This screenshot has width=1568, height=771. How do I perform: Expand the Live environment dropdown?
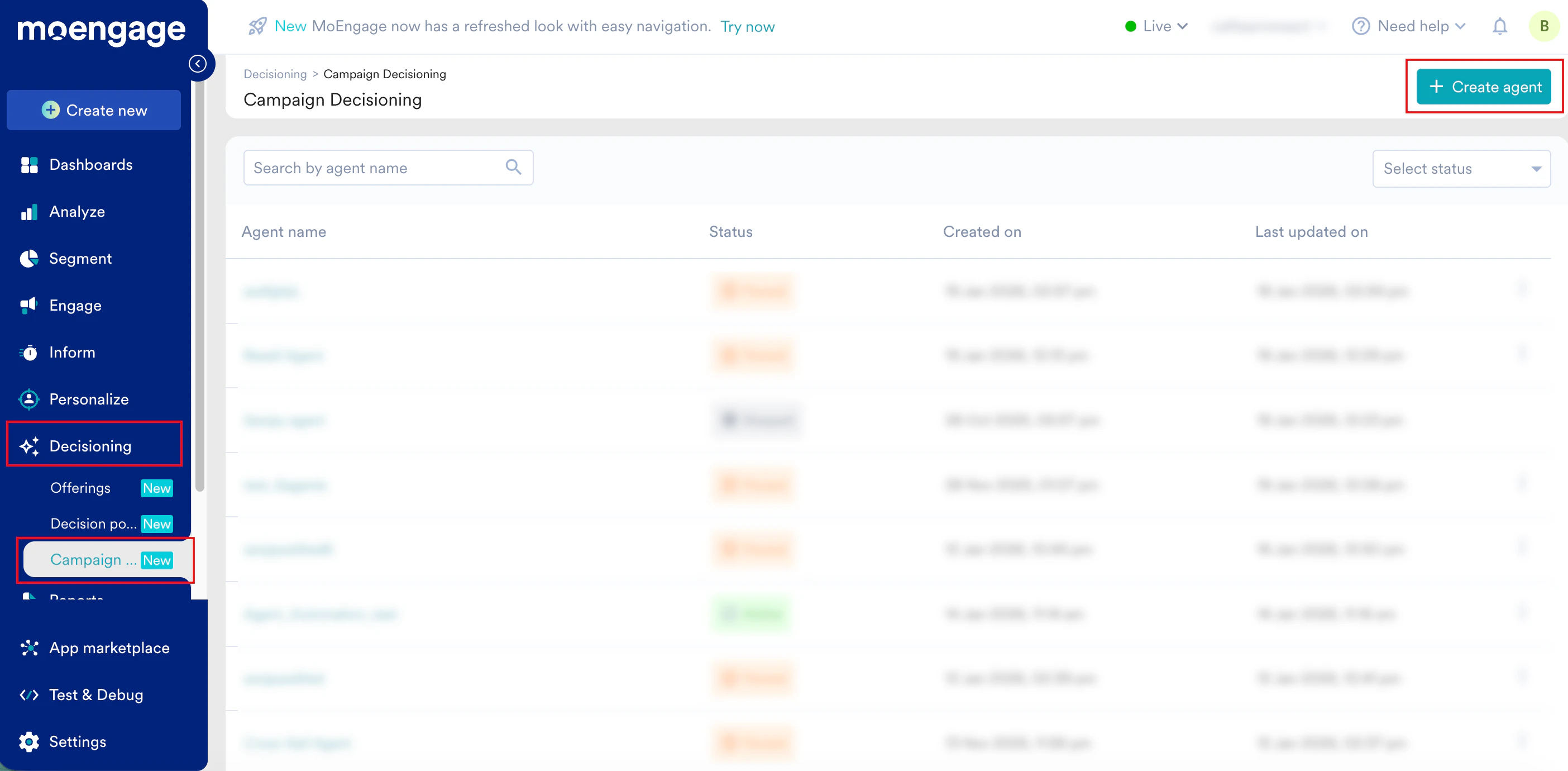pos(1156,26)
